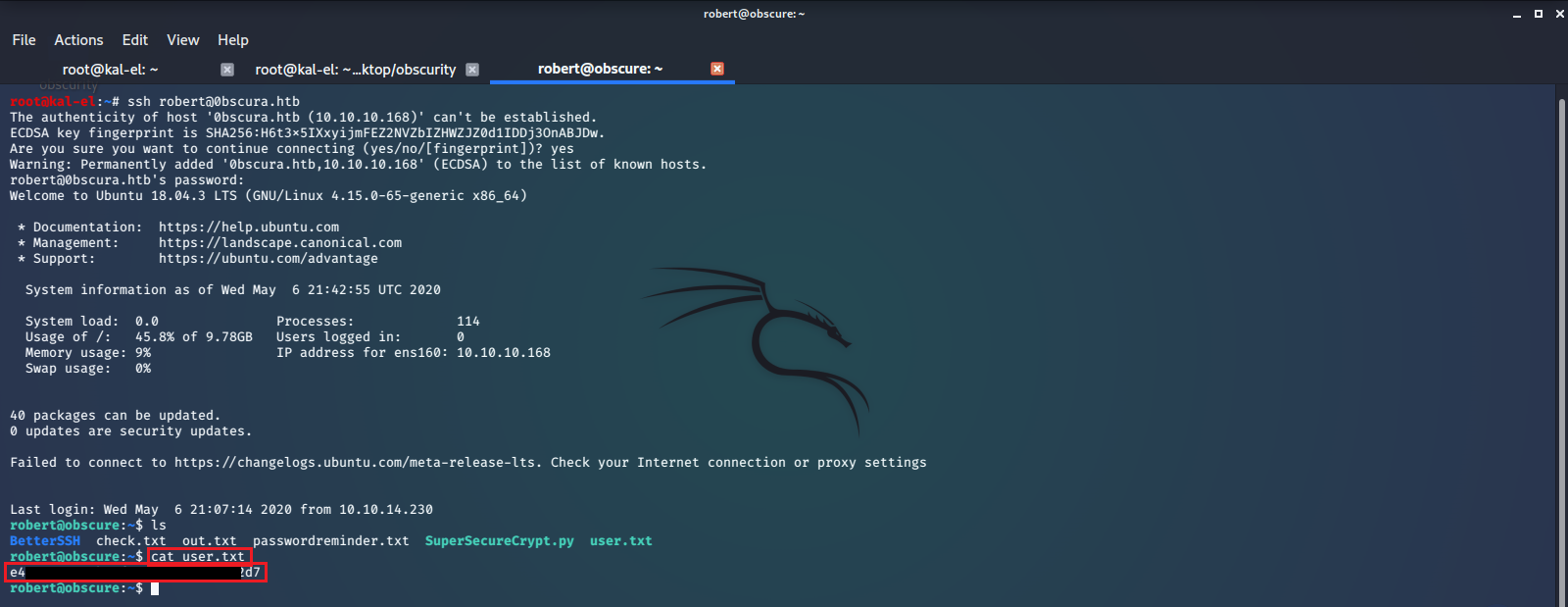
Task: Click '0 updates are security updates.' line
Action: point(131,431)
